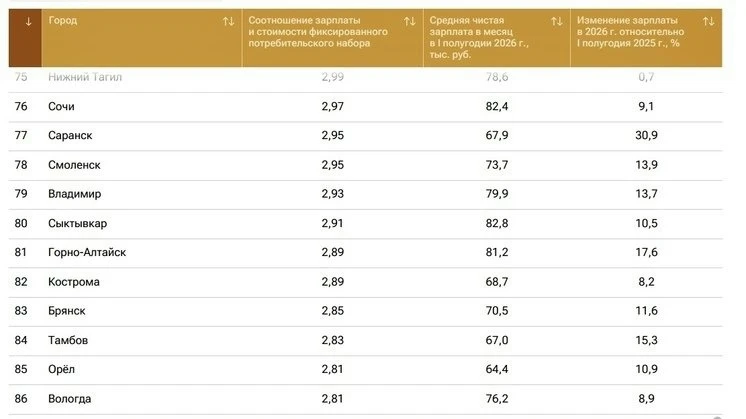The image size is (746, 419).
Task: Sort by average net salary arrows icon
Action: click(557, 21)
